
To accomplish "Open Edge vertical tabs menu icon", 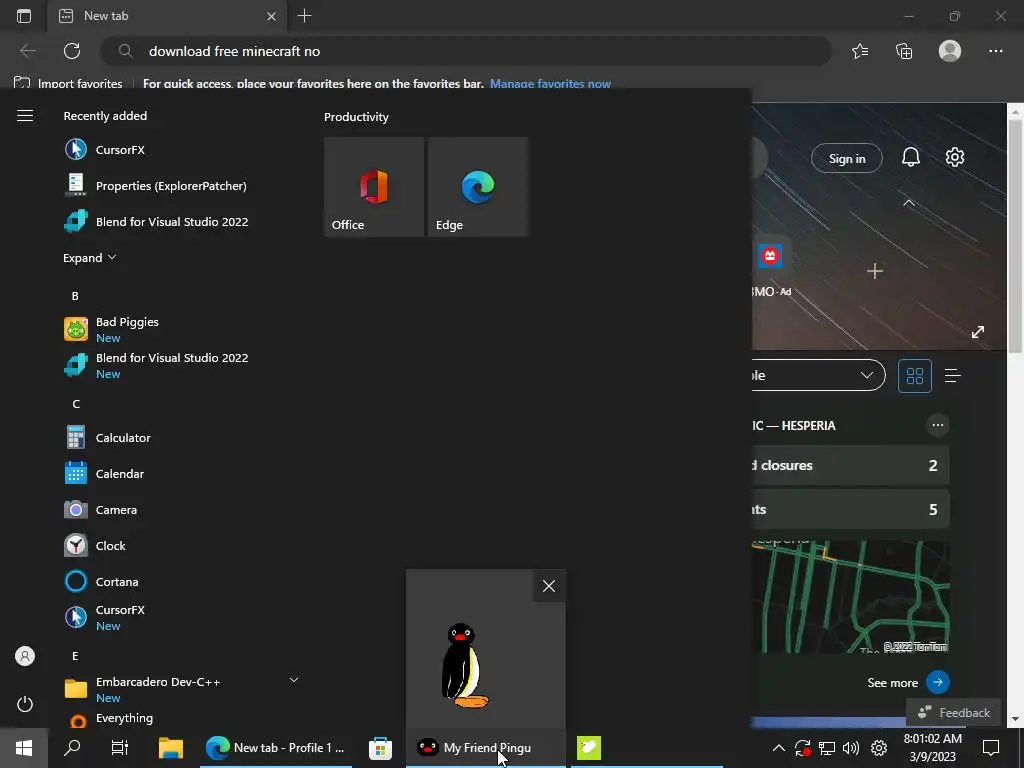I will tap(24, 16).
